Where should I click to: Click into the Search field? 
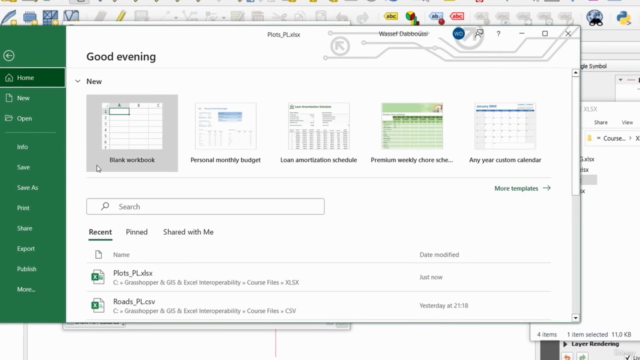[x=205, y=207]
